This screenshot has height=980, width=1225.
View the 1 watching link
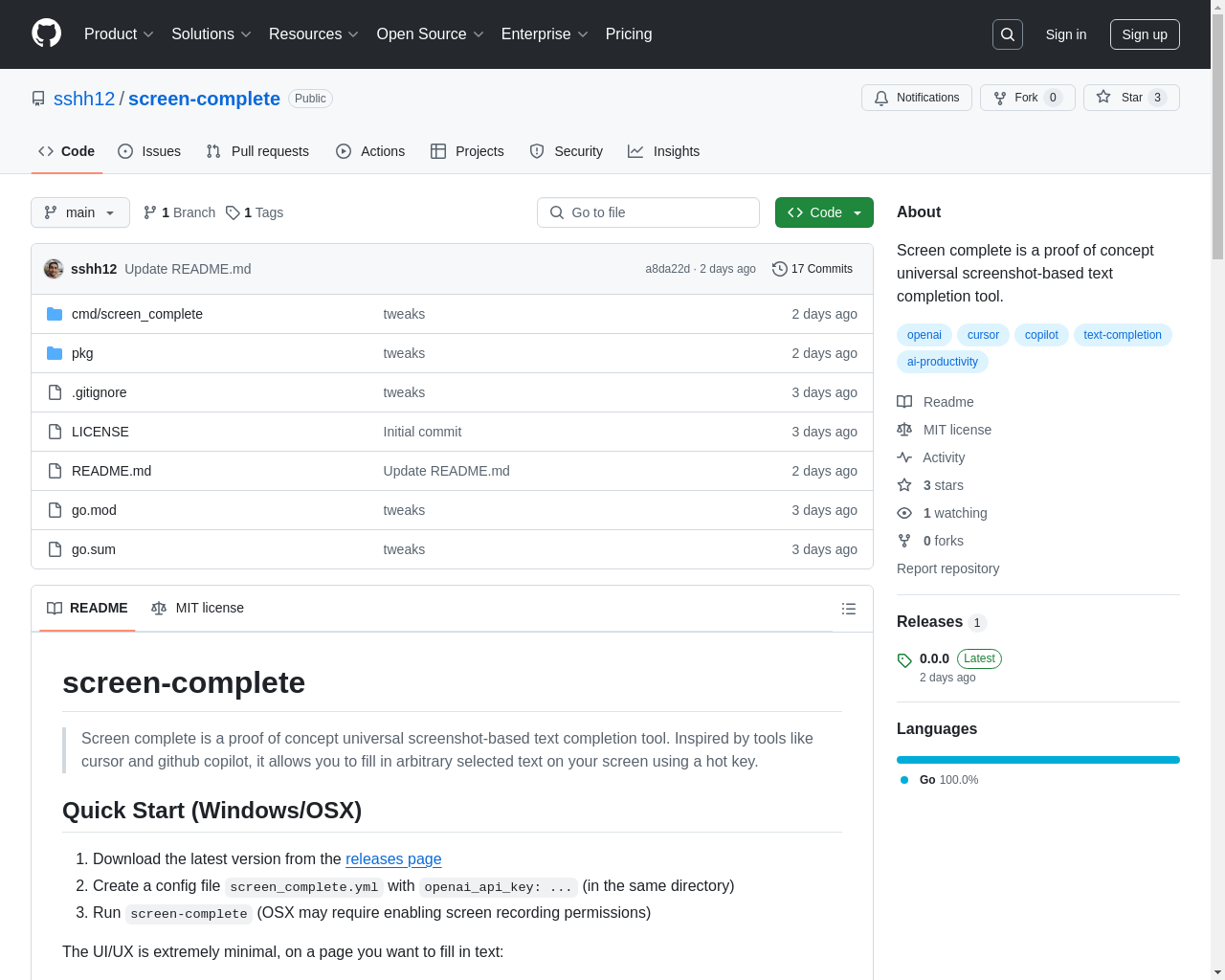pos(942,513)
